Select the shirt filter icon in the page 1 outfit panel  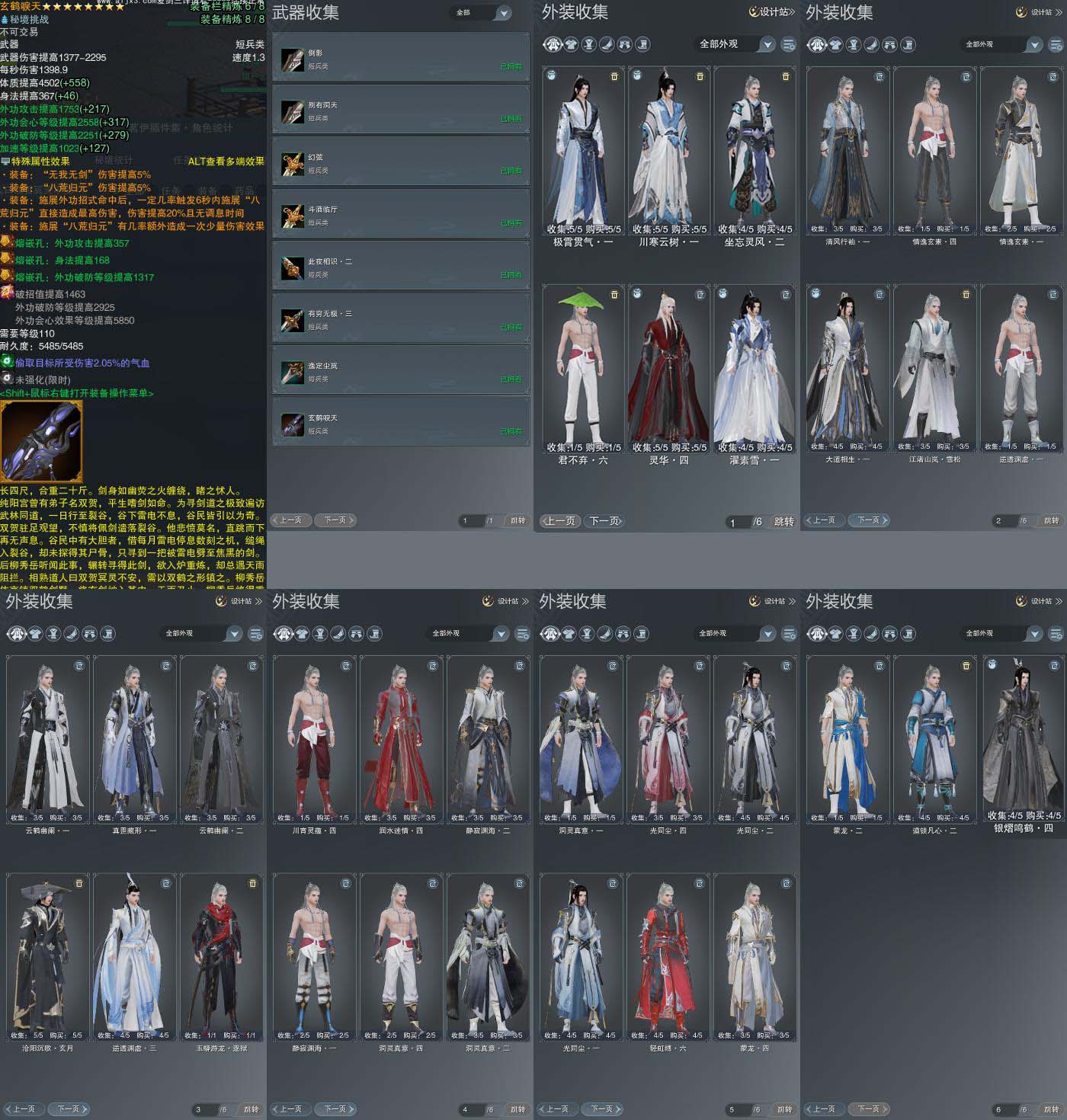[571, 44]
